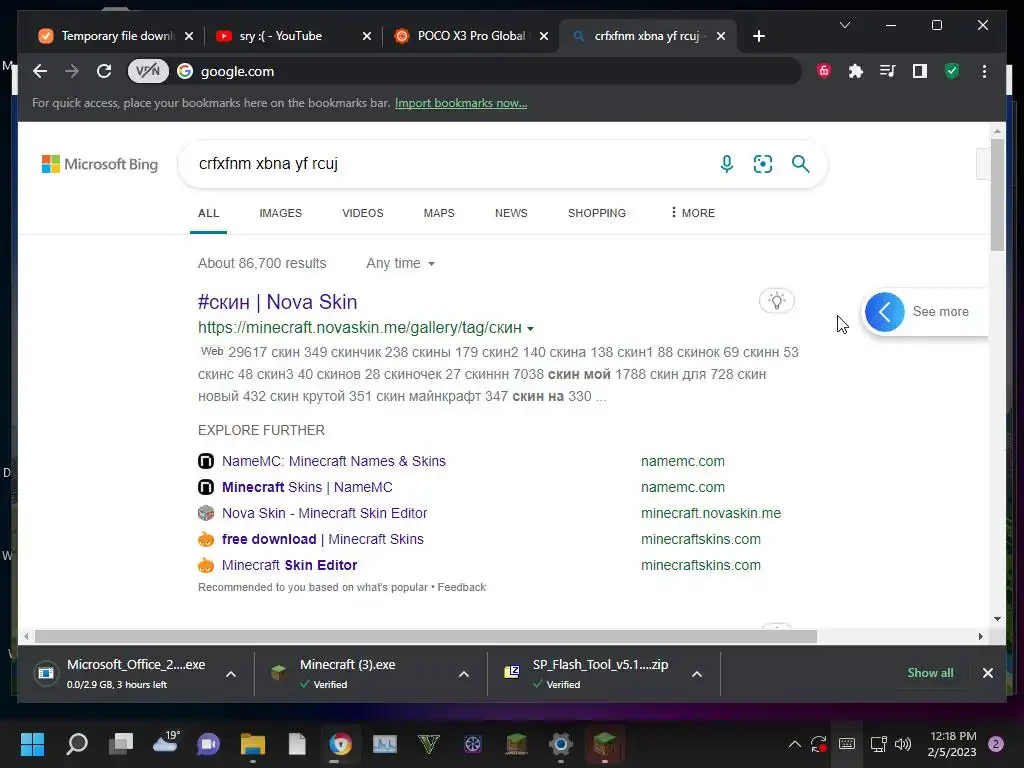This screenshot has height=768, width=1024.
Task: Click the minecraft.novaskin.me domain text
Action: (x=711, y=513)
